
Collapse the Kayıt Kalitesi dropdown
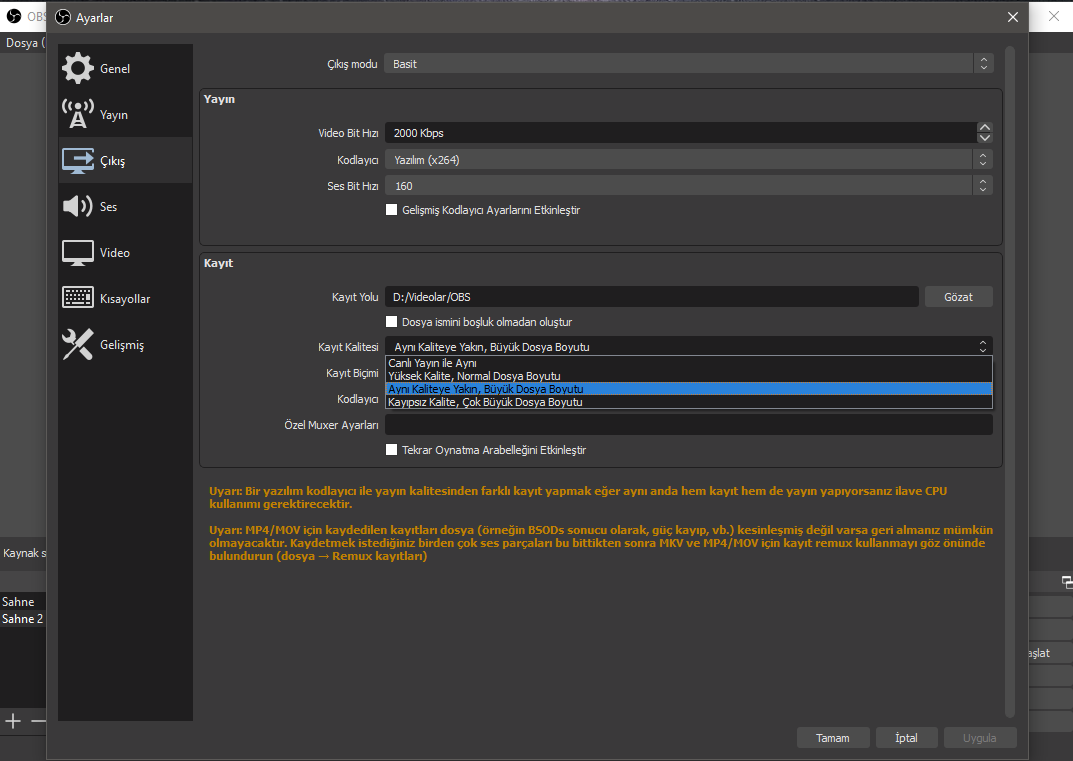tap(688, 346)
